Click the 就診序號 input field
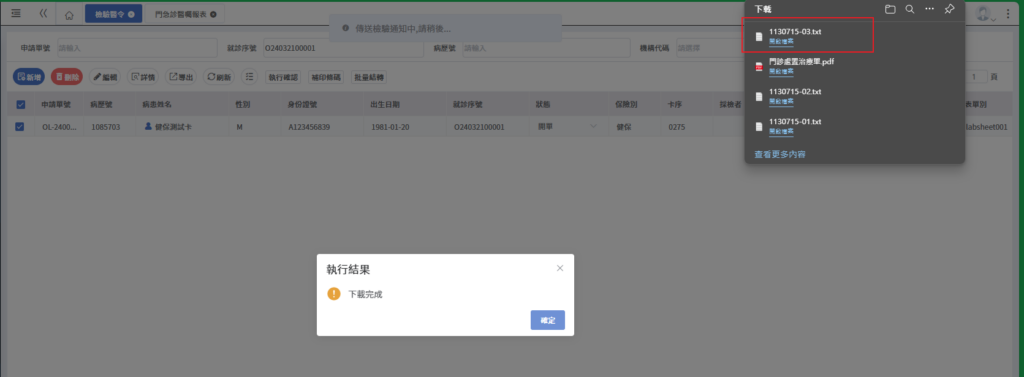Viewport: 1024px width, 377px height. pyautogui.click(x=343, y=48)
